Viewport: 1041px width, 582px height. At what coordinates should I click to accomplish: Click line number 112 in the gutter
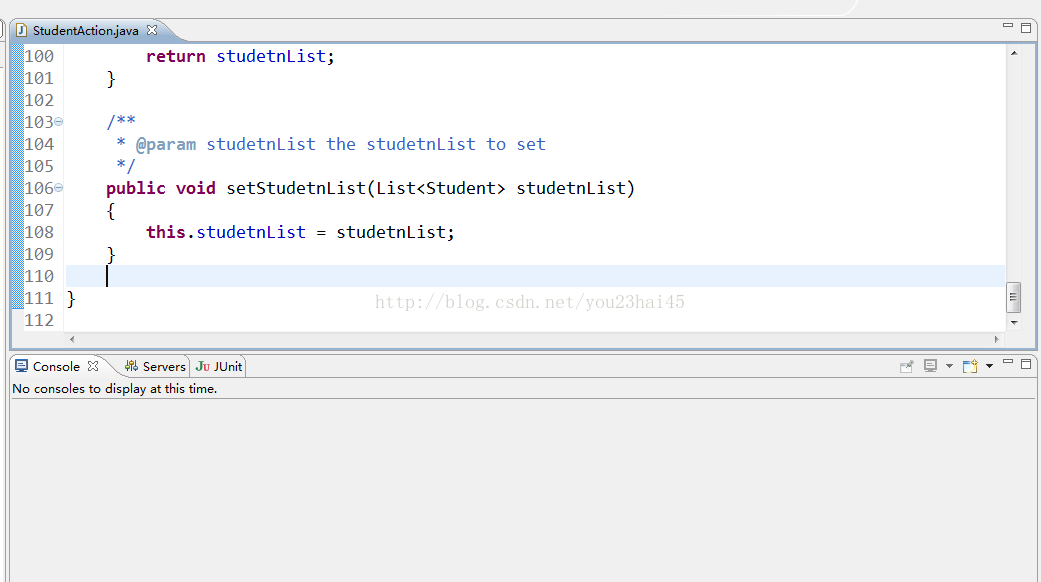[x=39, y=321]
